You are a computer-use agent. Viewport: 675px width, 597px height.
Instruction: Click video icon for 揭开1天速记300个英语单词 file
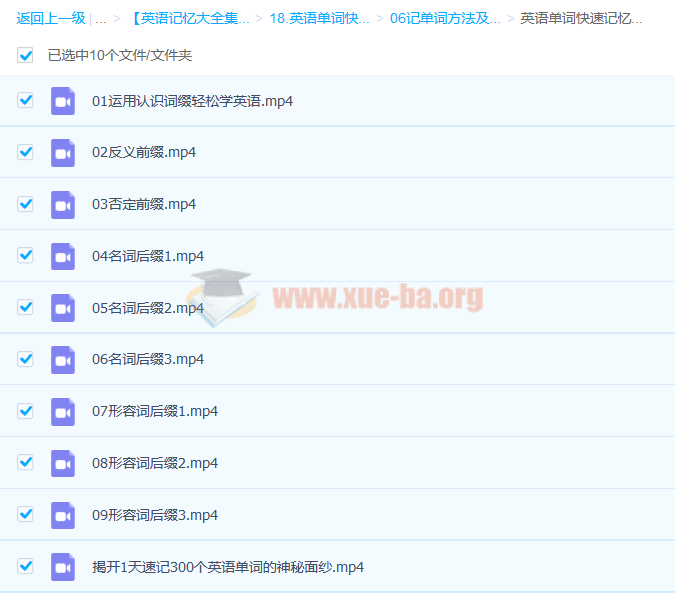pyautogui.click(x=63, y=567)
